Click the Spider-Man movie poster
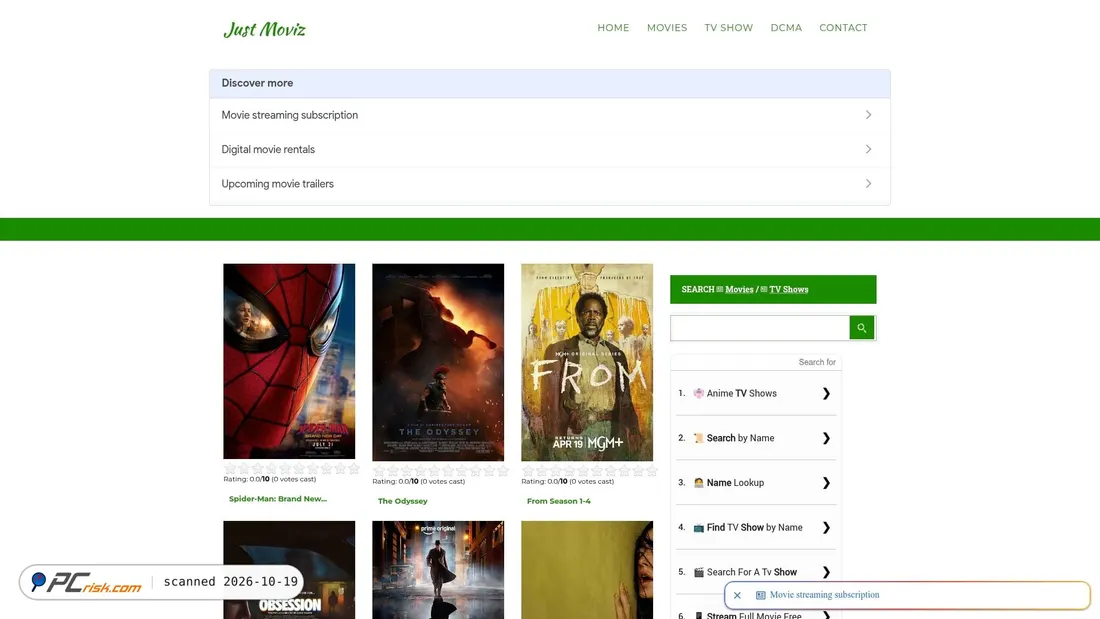Viewport: 1100px width, 619px height. (x=289, y=361)
